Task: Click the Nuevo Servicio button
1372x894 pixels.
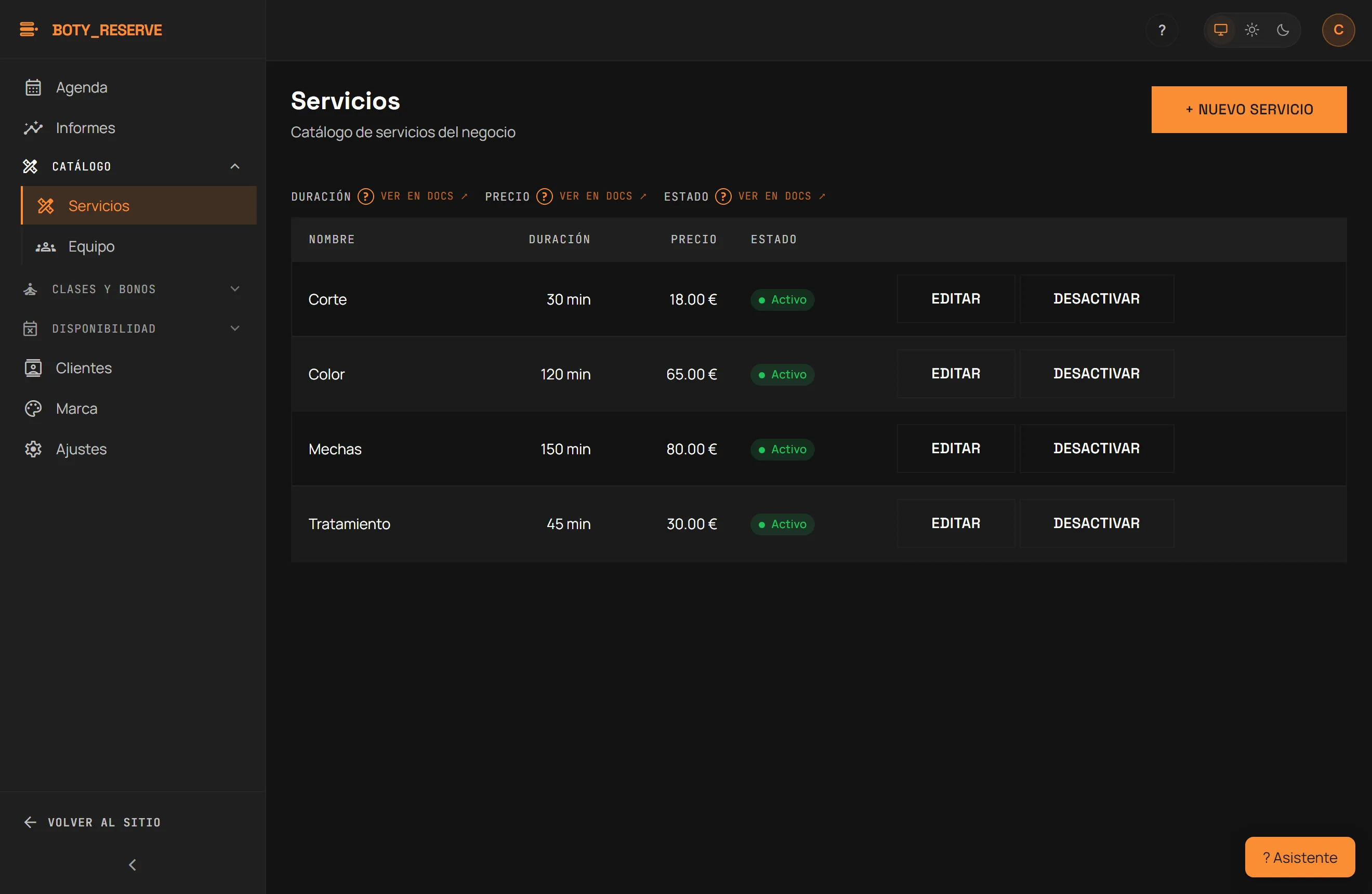Action: (1249, 110)
